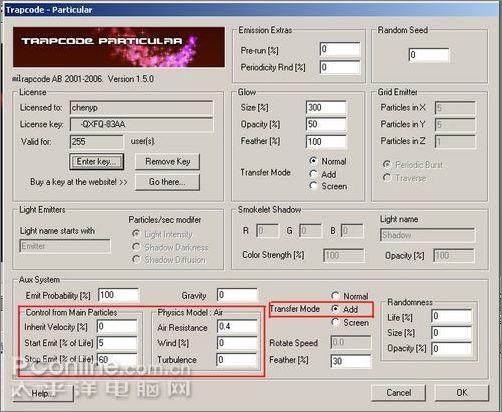
Task: Confirm settings with the OK button
Action: [462, 393]
